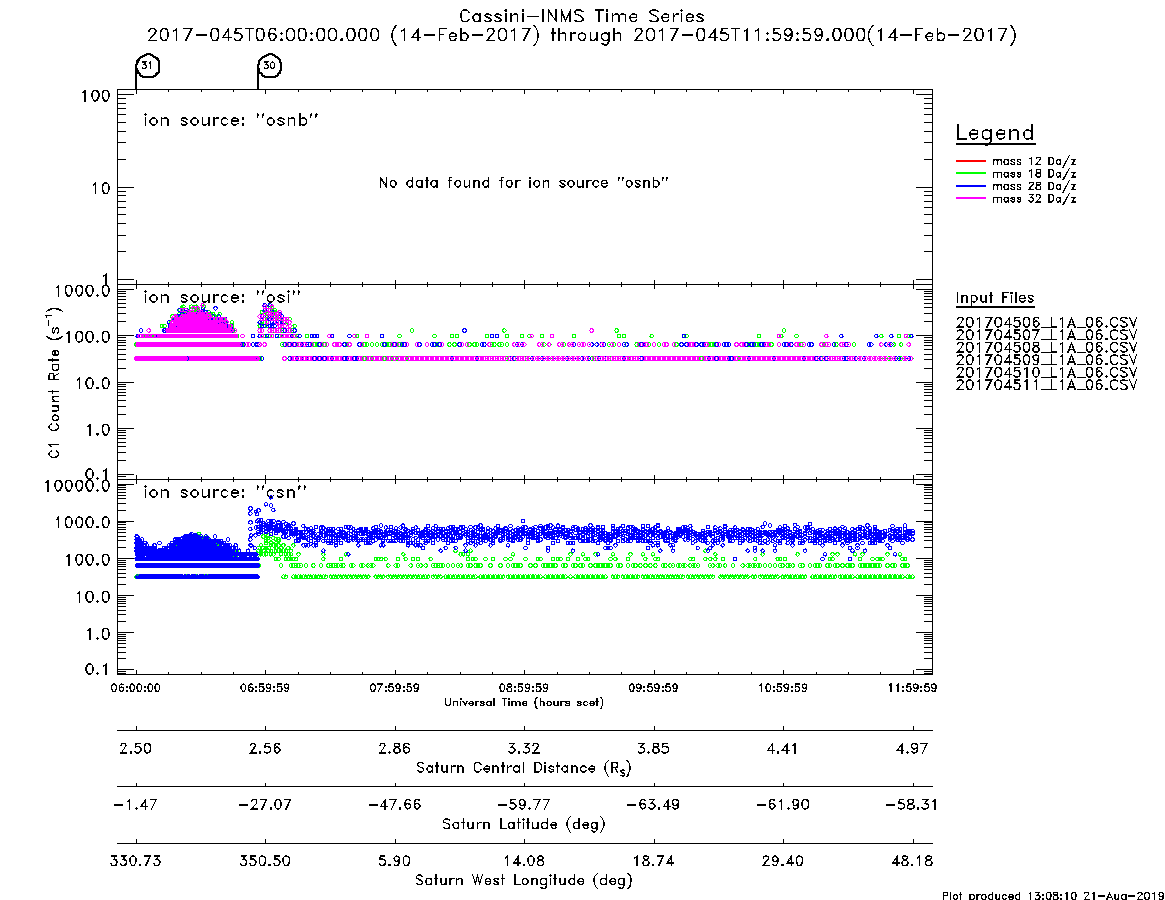Viewport: 1165px width, 900px height.
Task: Click the 08:59:59 time tick label
Action: point(524,688)
